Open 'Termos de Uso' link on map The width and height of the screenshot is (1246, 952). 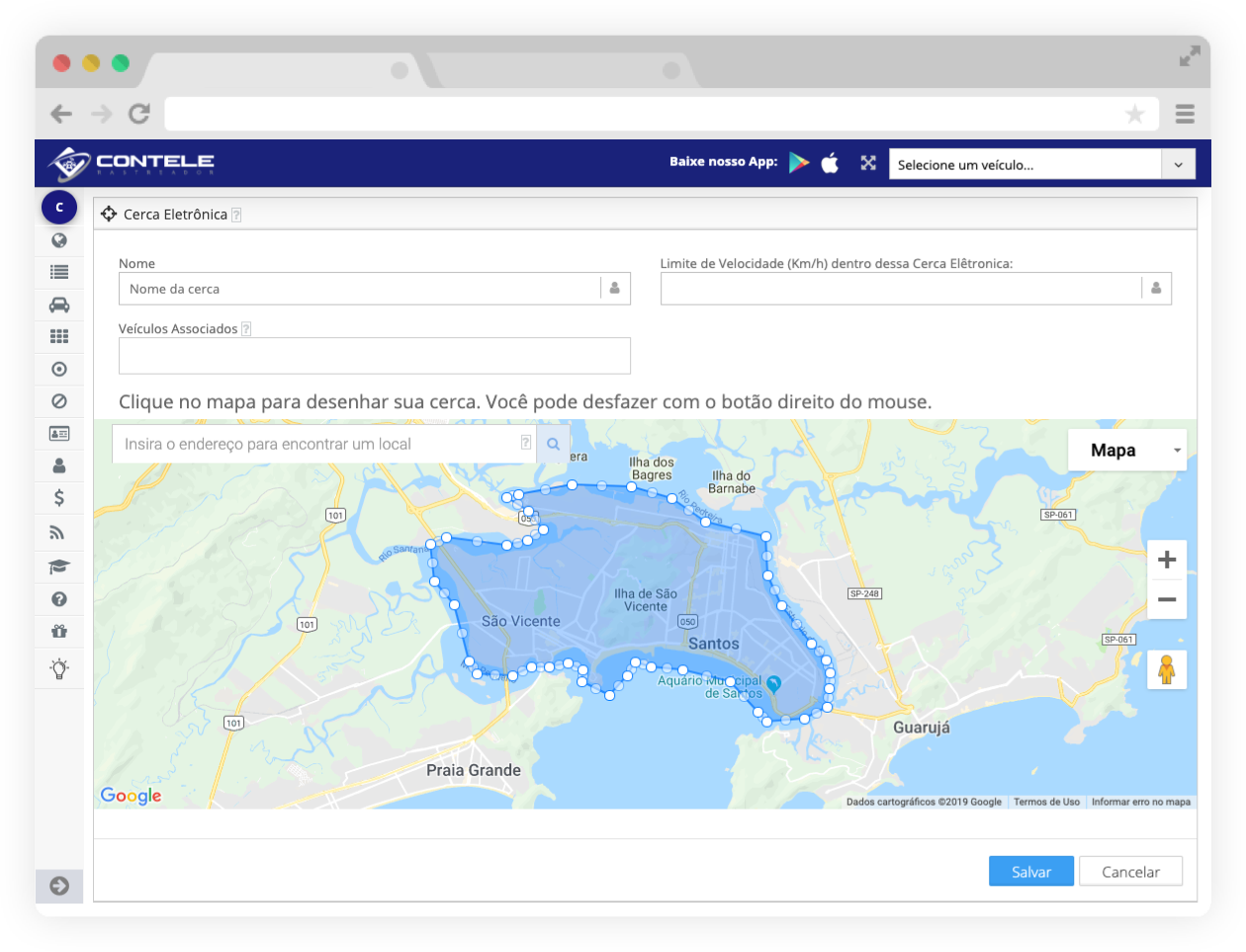pos(1046,802)
